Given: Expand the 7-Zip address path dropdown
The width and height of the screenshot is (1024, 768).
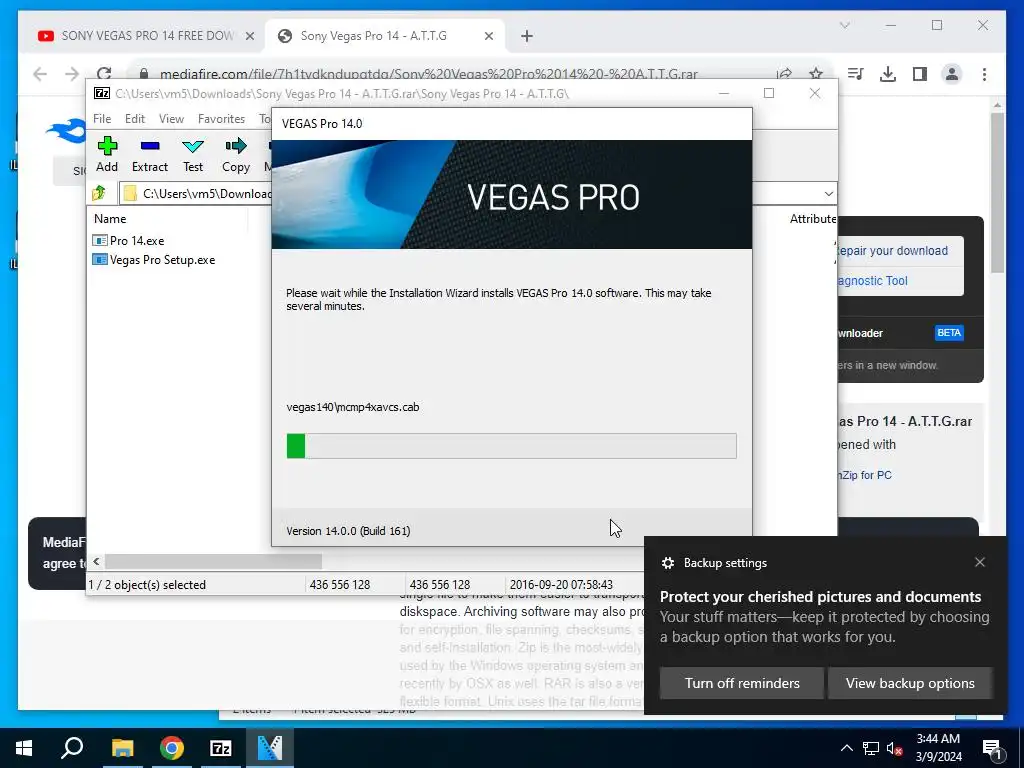Looking at the screenshot, I should (x=828, y=193).
